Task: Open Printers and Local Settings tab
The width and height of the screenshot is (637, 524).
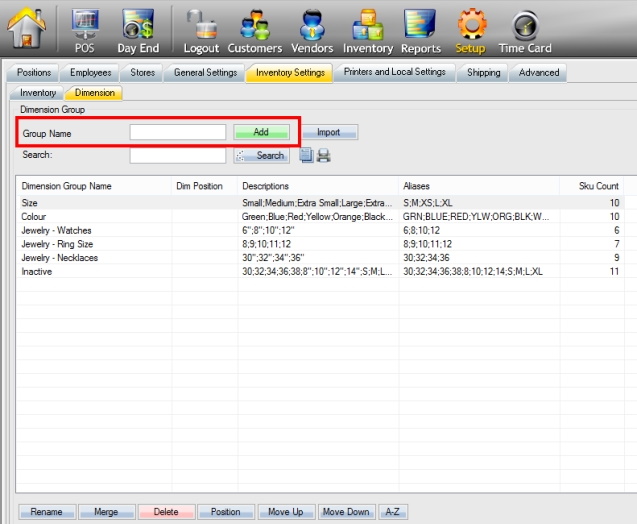Action: click(x=394, y=72)
